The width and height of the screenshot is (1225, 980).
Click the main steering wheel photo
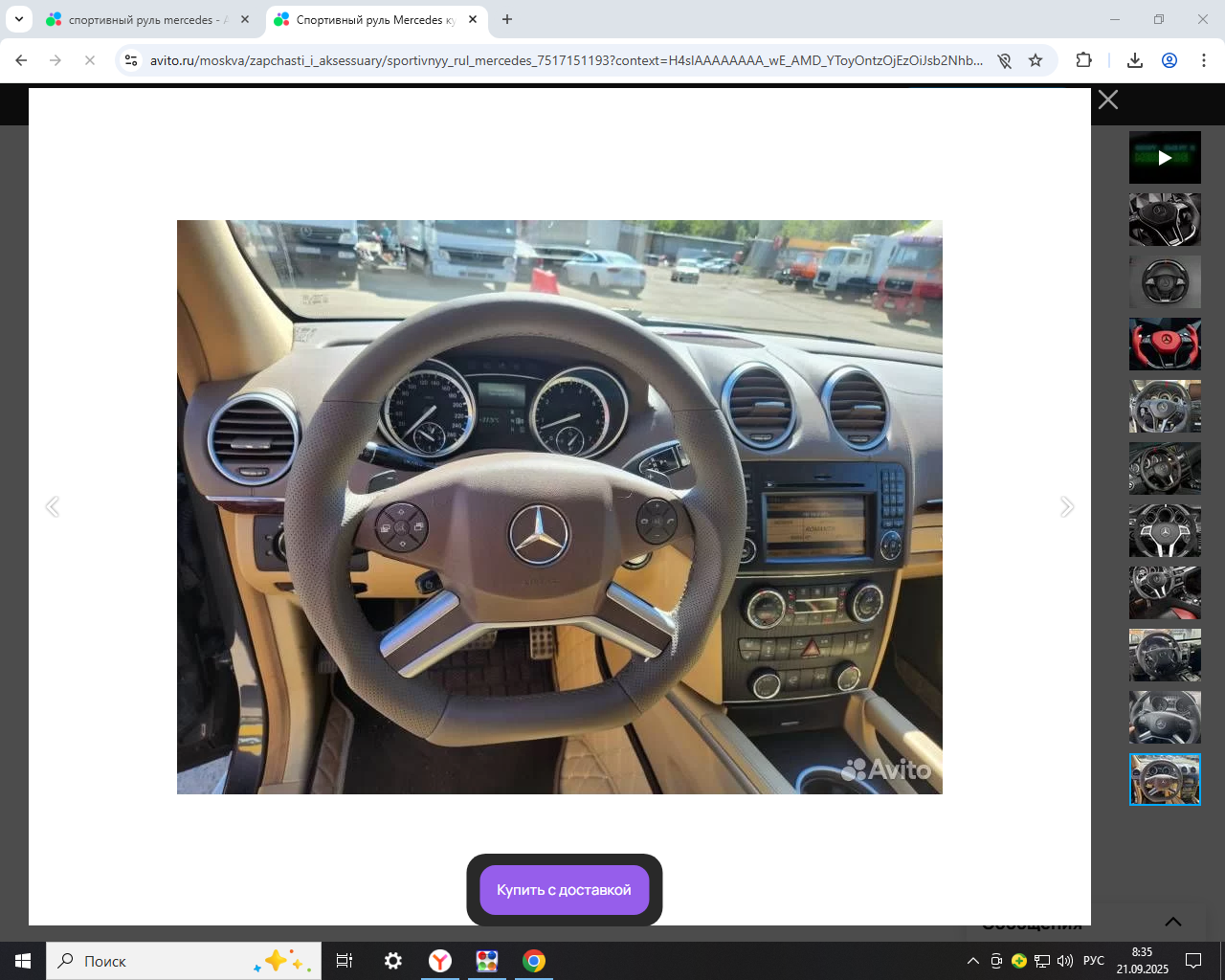pos(560,507)
